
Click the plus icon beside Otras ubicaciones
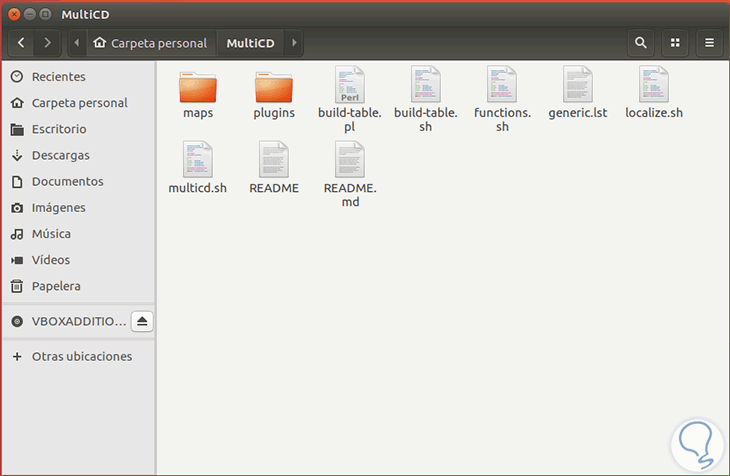coord(17,356)
